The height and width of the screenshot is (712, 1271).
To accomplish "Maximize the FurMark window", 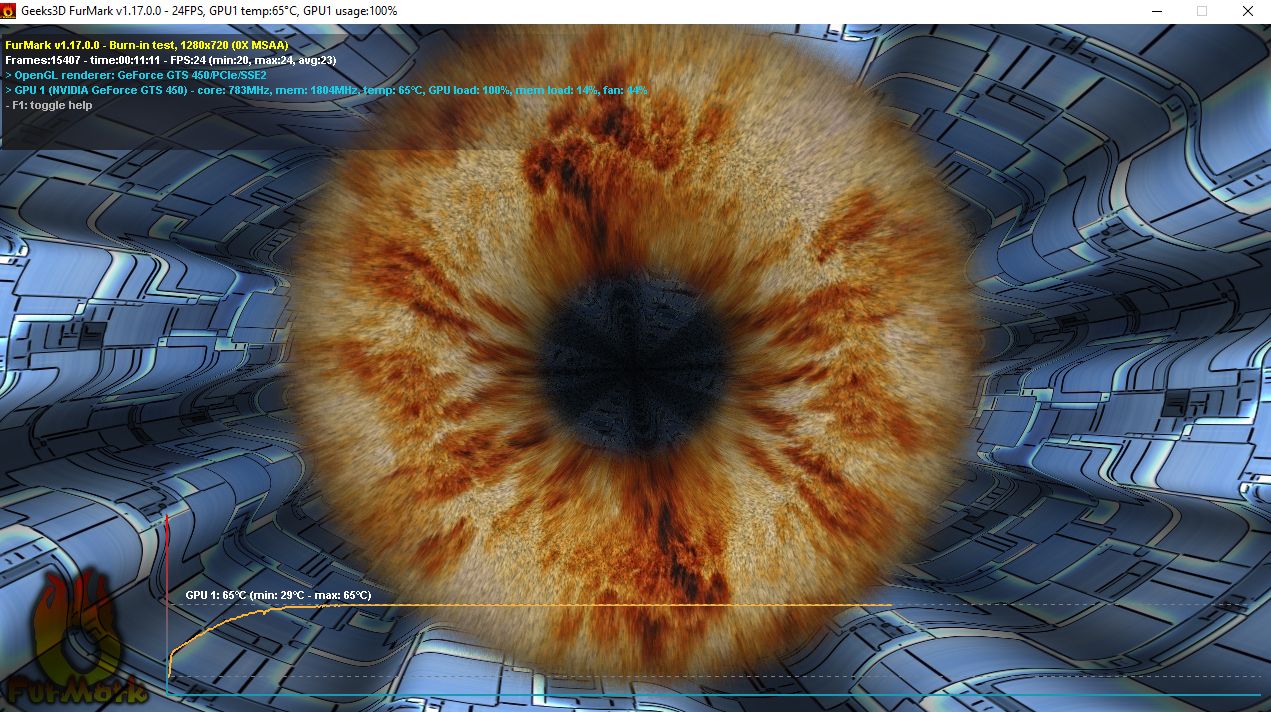I will (x=1201, y=11).
